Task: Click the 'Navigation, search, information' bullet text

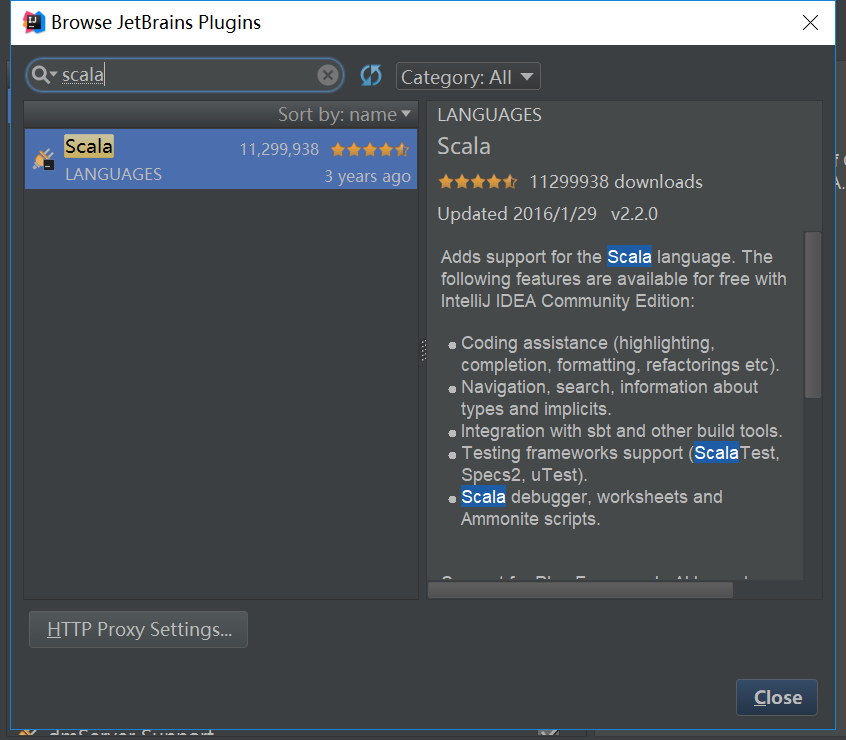Action: pyautogui.click(x=609, y=398)
